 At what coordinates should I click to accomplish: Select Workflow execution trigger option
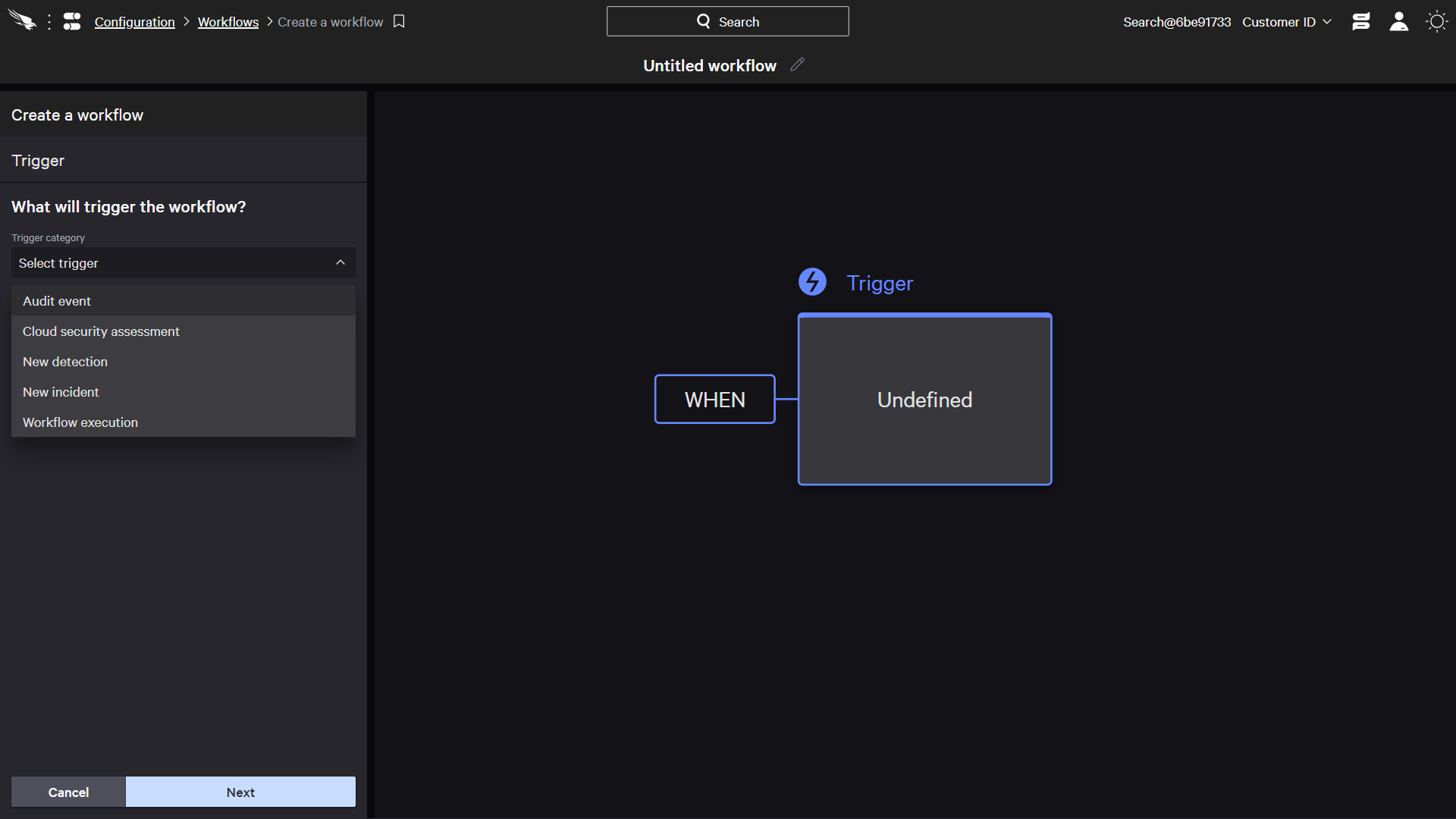tap(80, 422)
